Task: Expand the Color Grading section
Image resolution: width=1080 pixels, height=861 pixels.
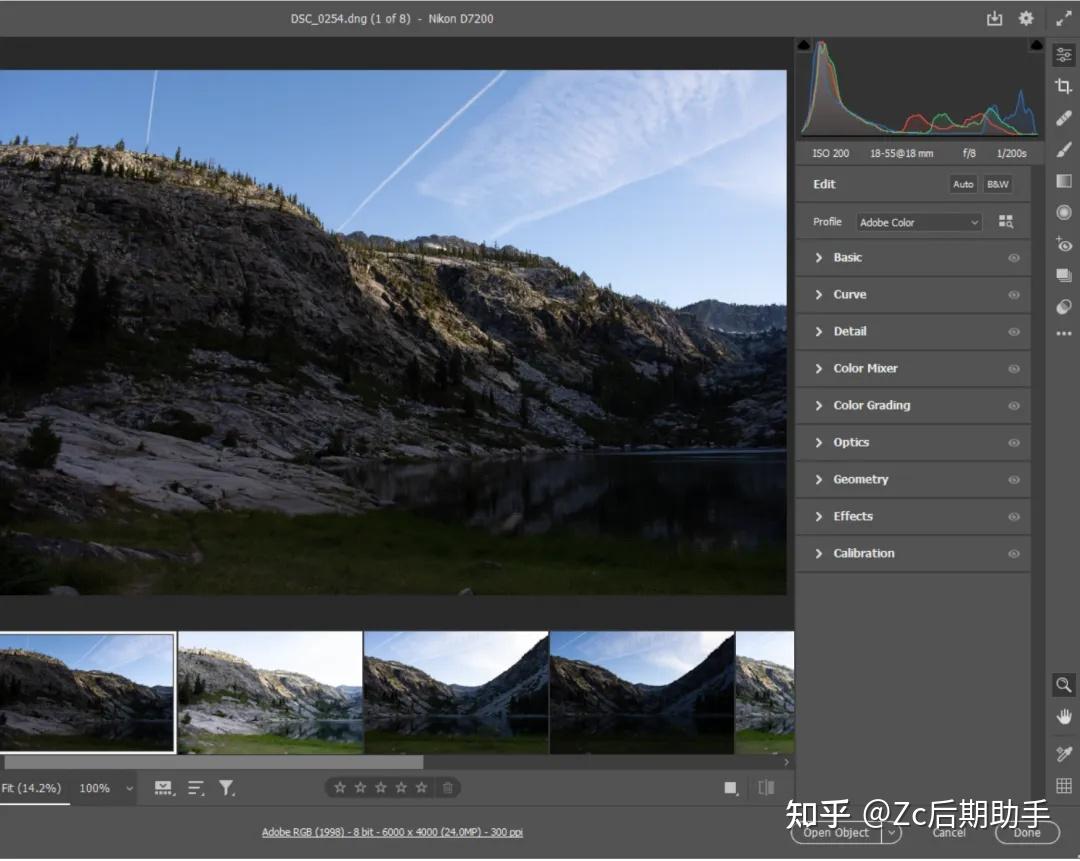Action: tap(871, 405)
